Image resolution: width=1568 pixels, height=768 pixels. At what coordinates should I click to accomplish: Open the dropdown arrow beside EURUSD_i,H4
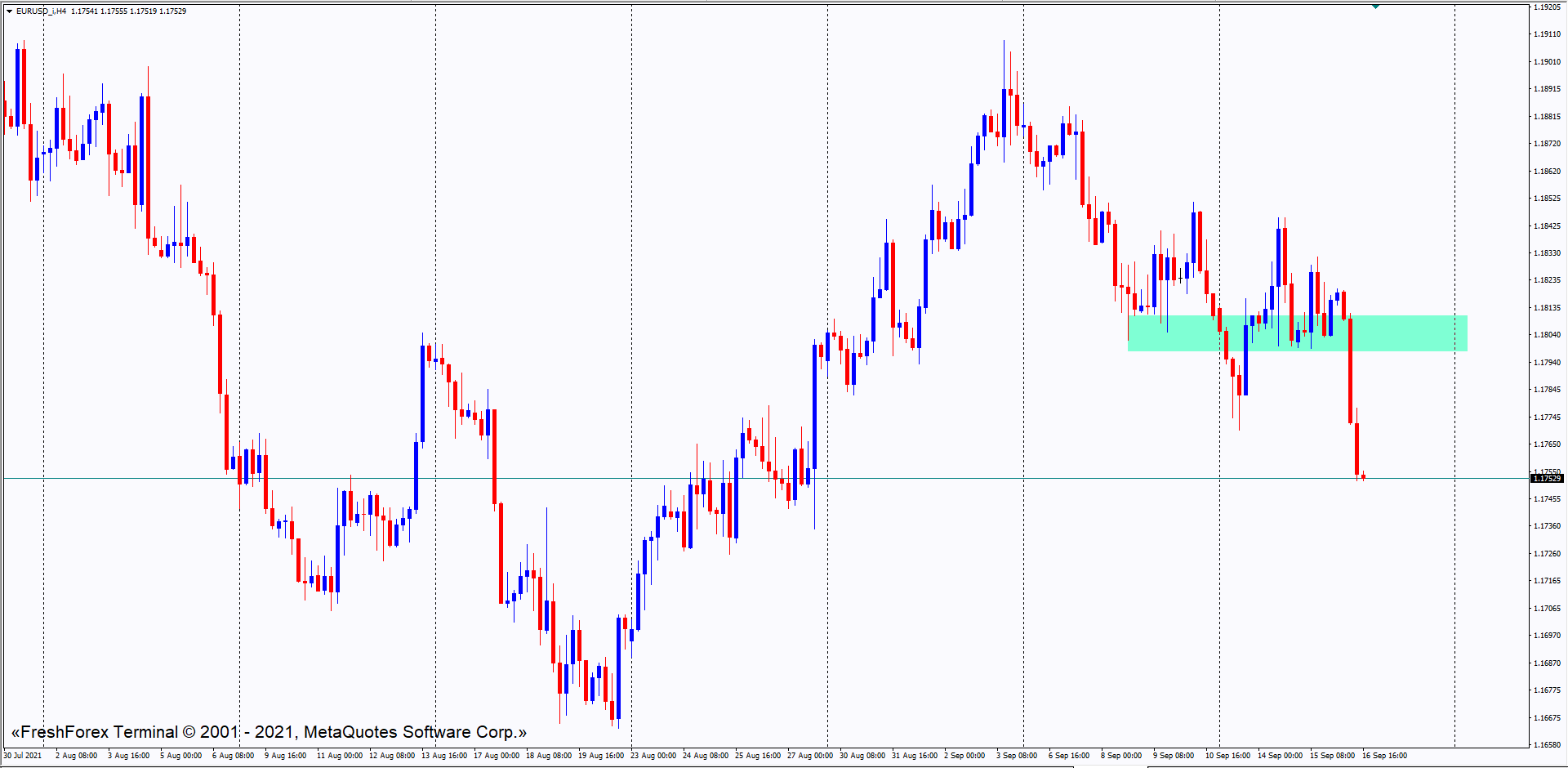(x=9, y=11)
